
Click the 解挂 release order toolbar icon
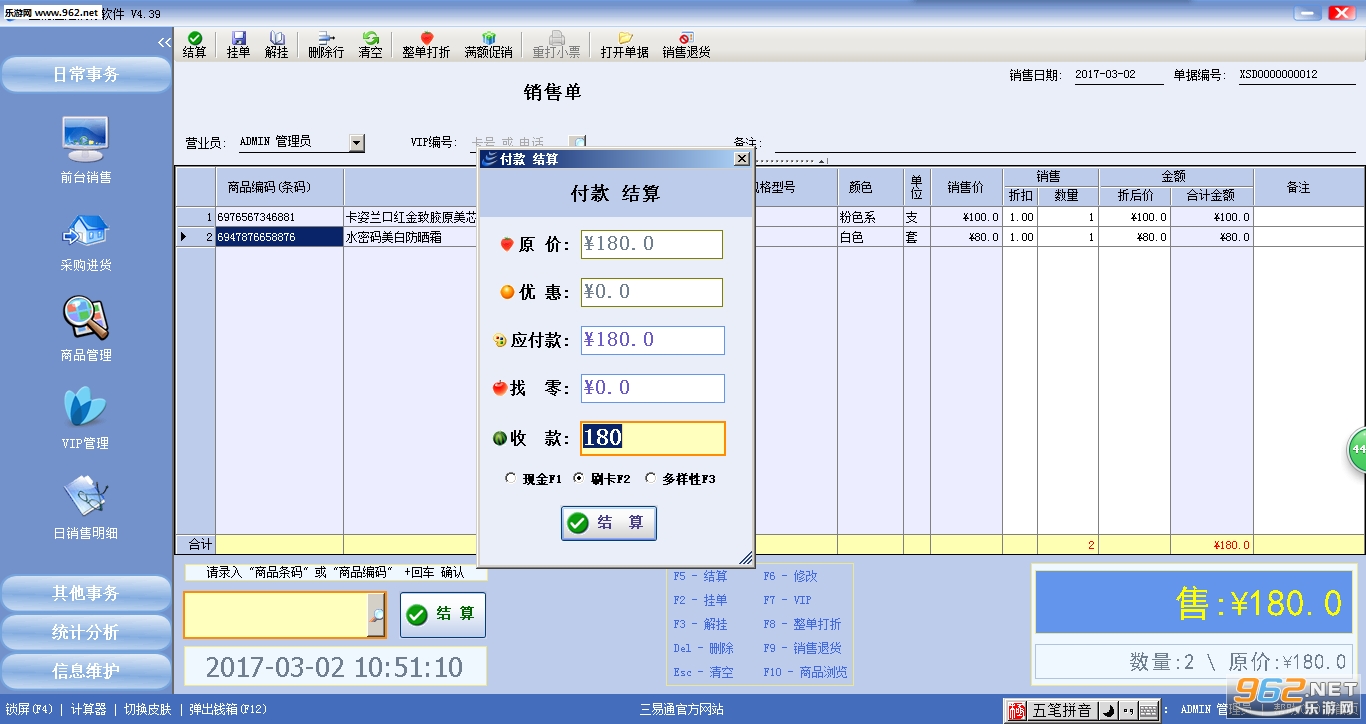pos(276,45)
